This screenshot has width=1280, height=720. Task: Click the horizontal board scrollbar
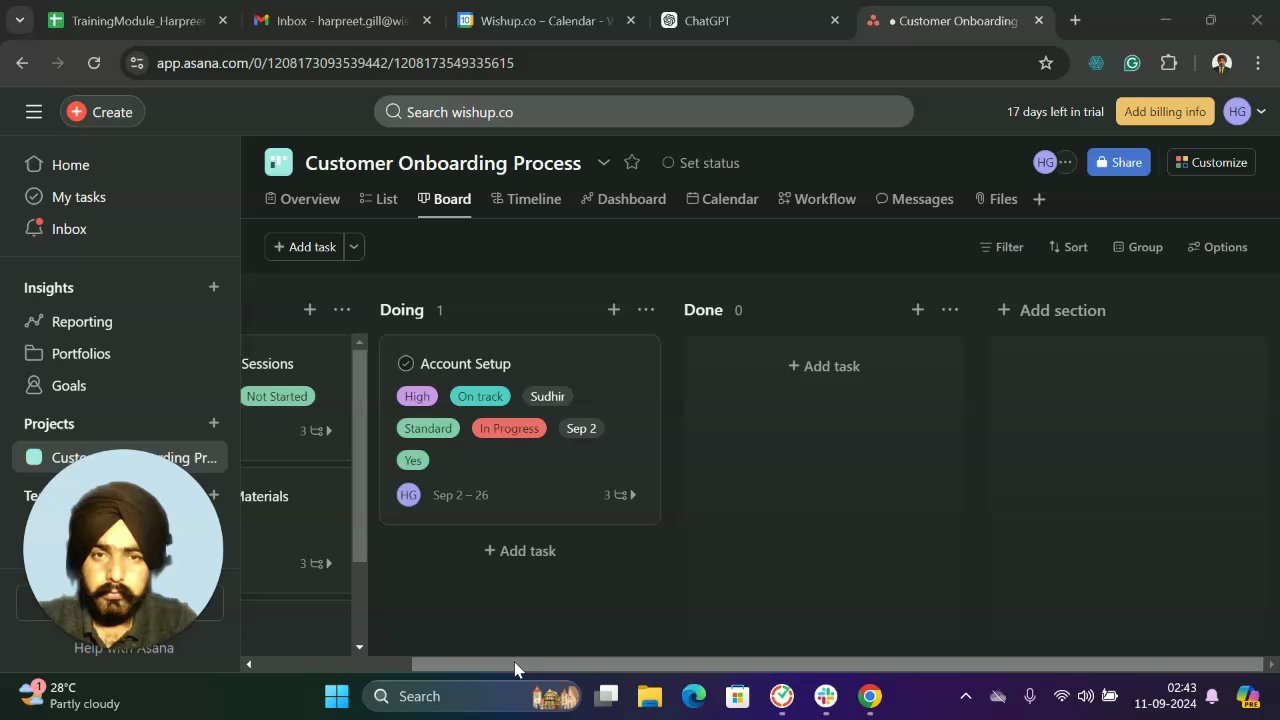[837, 664]
